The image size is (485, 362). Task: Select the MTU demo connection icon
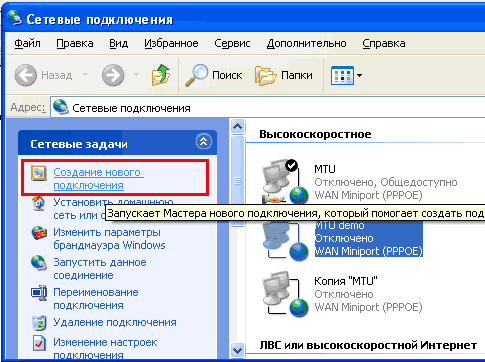pos(285,240)
